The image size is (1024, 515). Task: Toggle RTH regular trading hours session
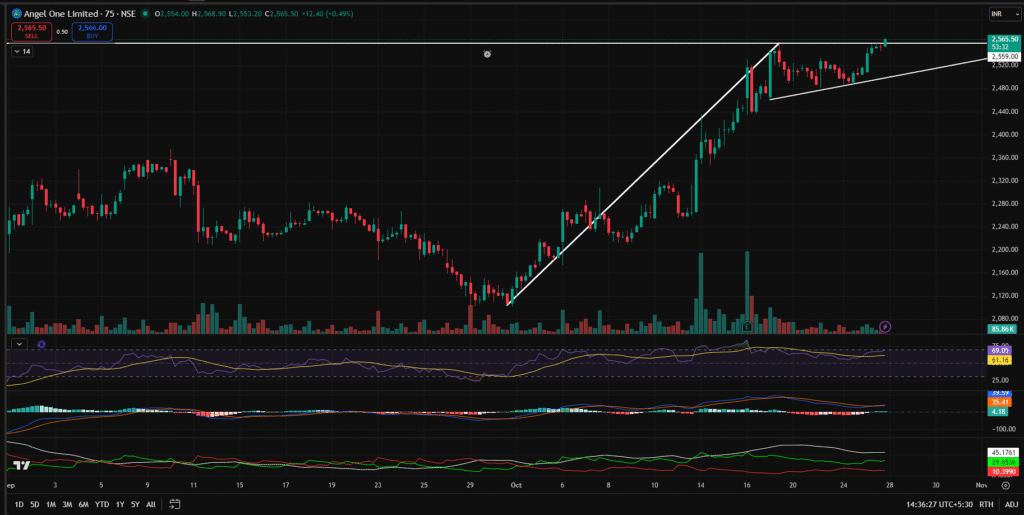pyautogui.click(x=986, y=505)
